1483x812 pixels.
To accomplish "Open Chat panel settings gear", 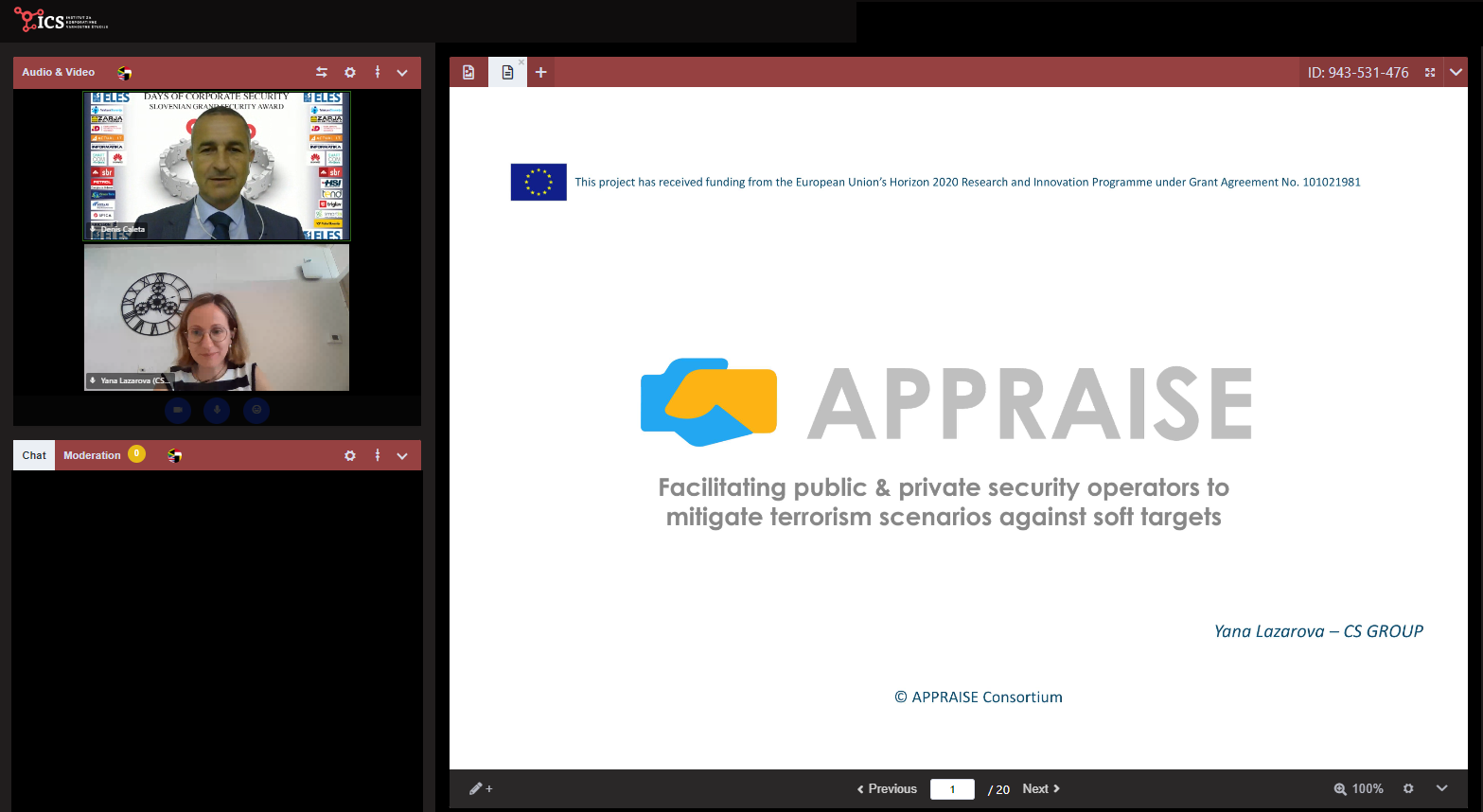I will (x=350, y=455).
